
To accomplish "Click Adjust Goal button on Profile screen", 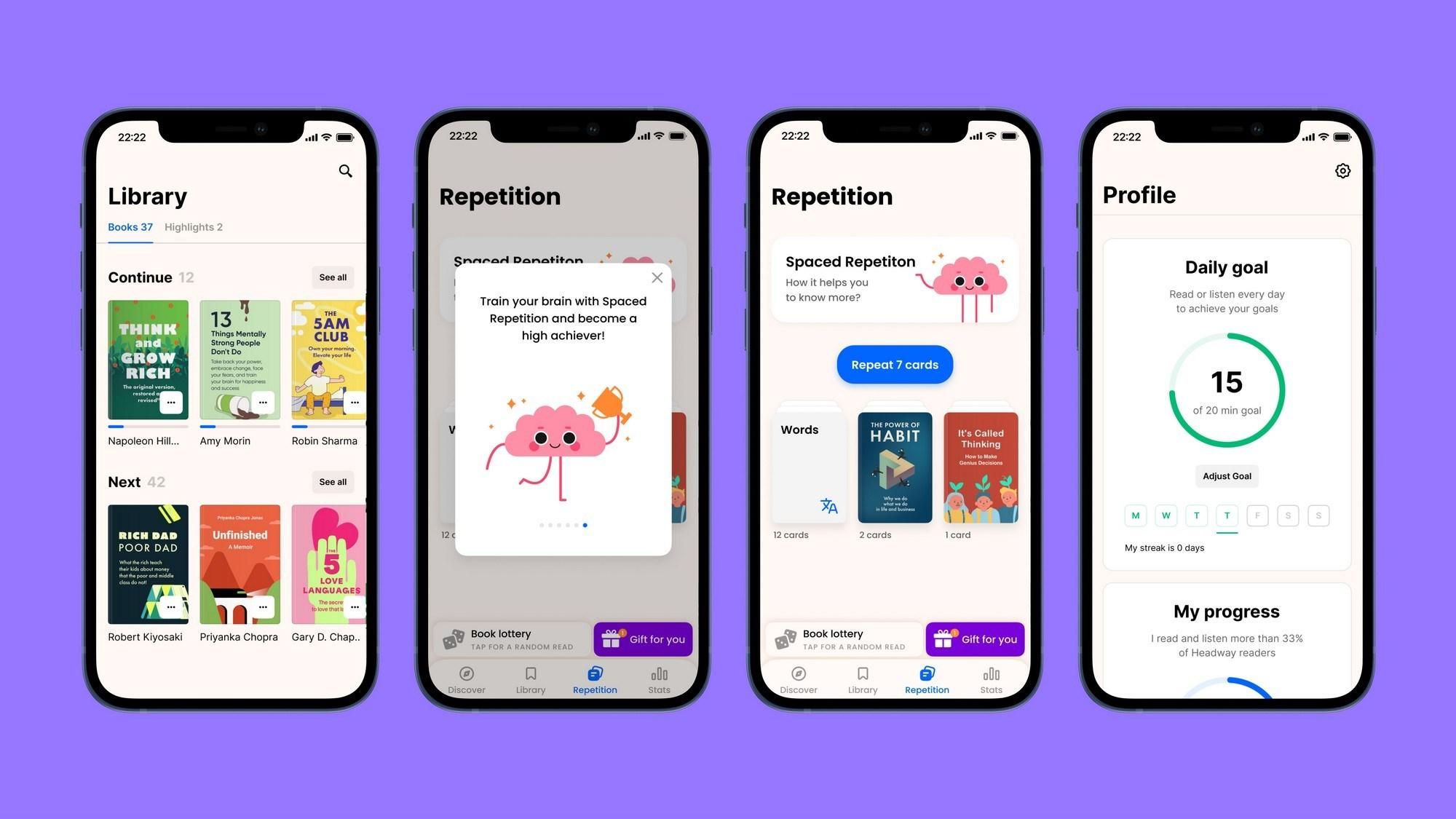I will [x=1226, y=475].
